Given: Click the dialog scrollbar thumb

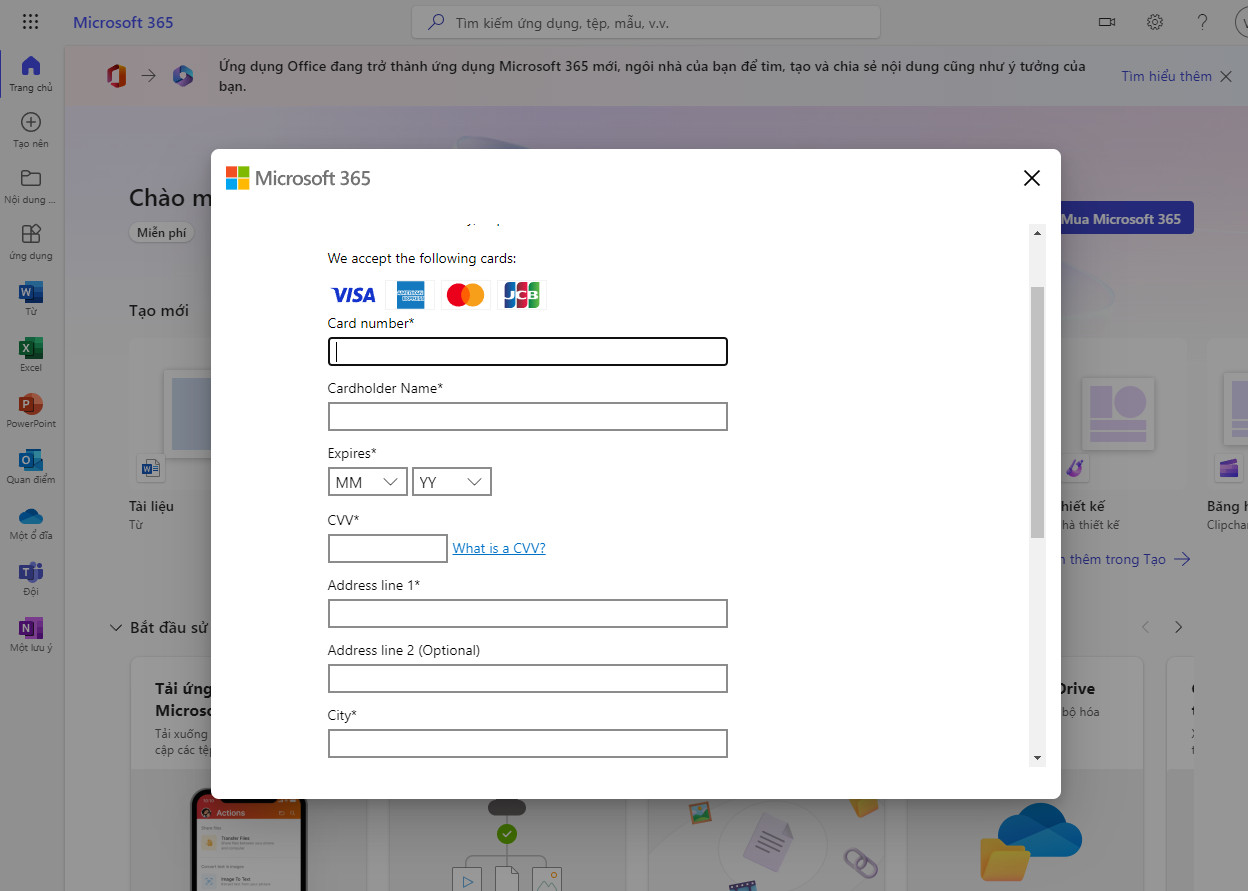Looking at the screenshot, I should tap(1037, 412).
